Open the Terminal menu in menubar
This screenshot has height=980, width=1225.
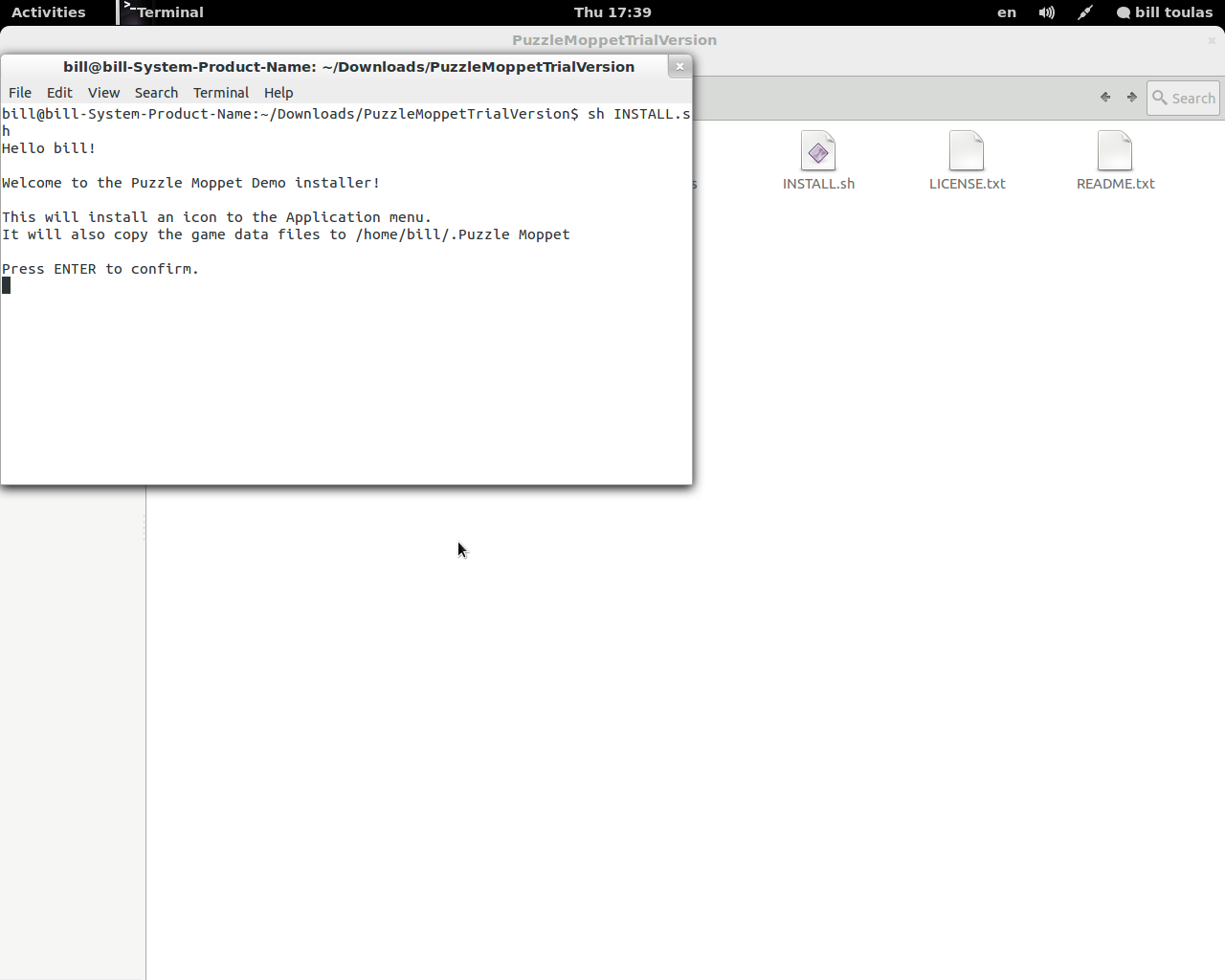[221, 93]
